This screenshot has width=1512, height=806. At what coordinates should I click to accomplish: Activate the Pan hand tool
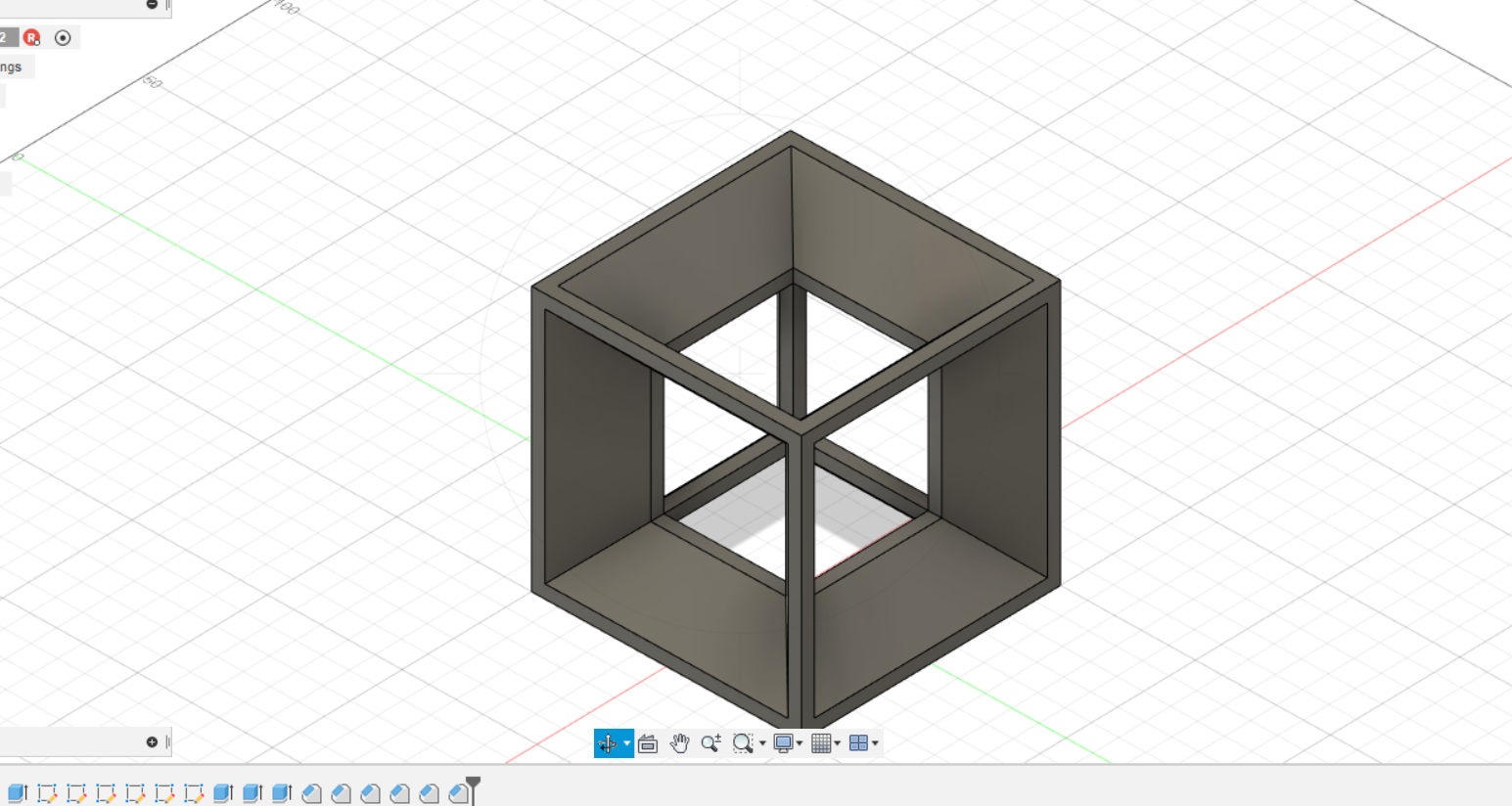pyautogui.click(x=679, y=743)
